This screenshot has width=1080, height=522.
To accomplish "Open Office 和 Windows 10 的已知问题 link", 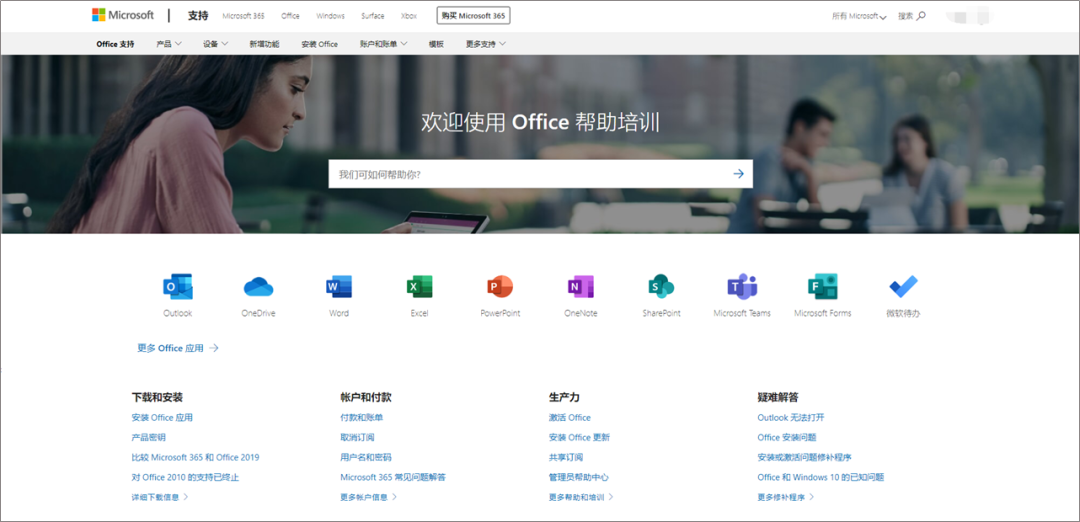I will tap(820, 477).
